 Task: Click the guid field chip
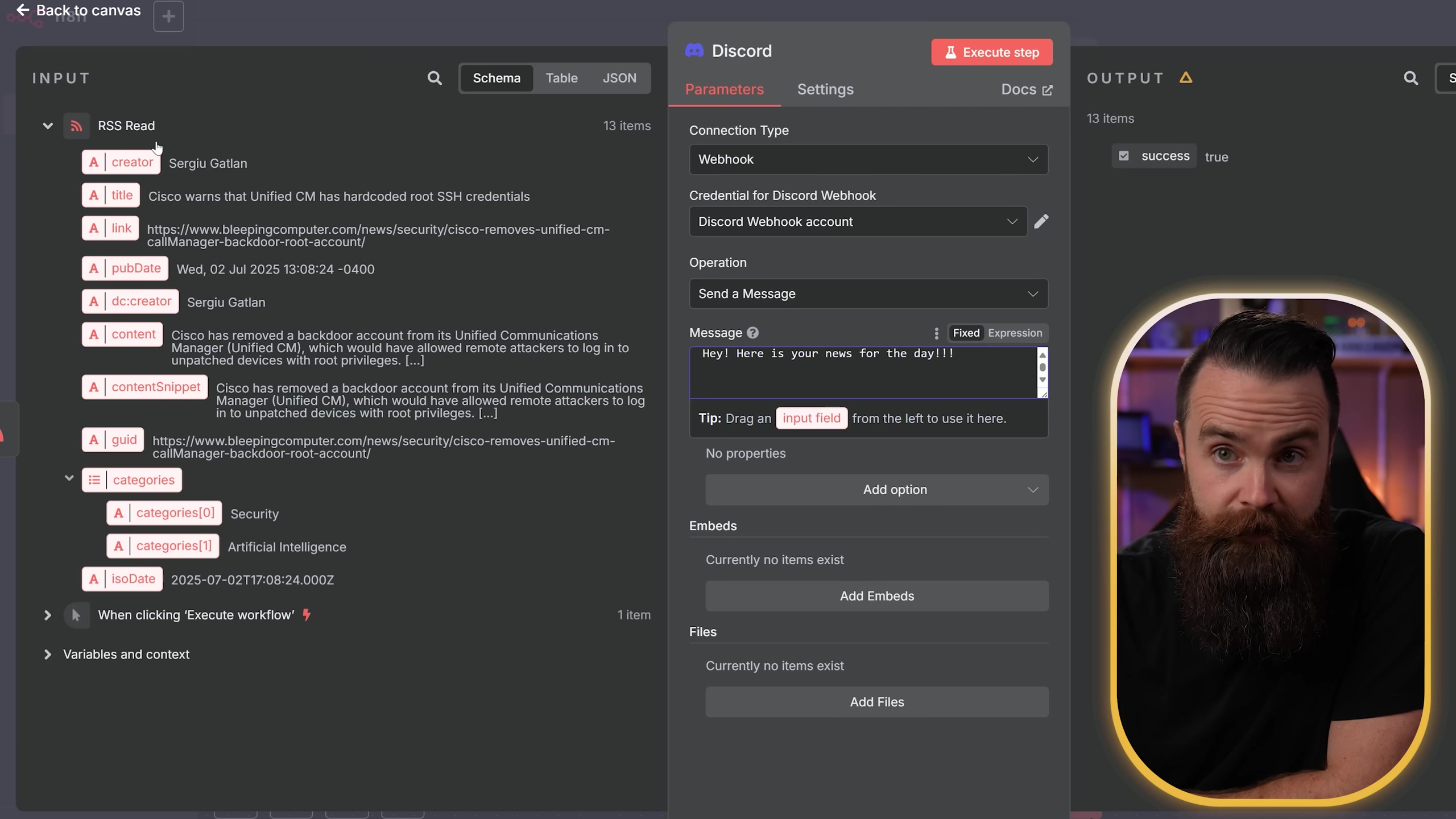coord(113,440)
